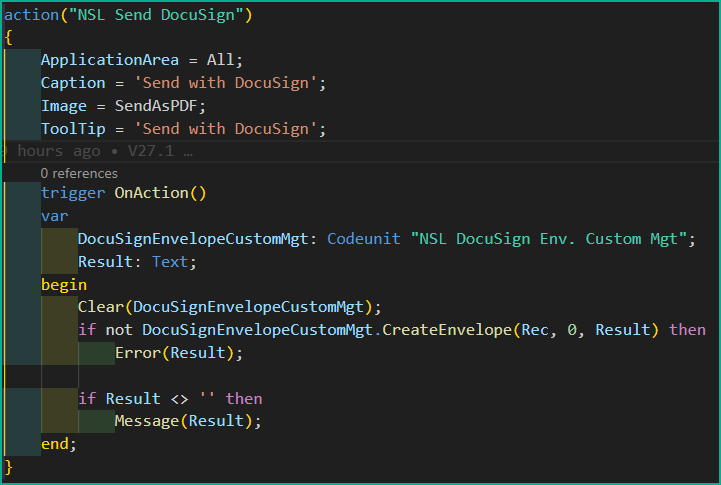Click the action name "NSL Send DocuSign"
The height and width of the screenshot is (485, 721).
pyautogui.click(x=156, y=15)
